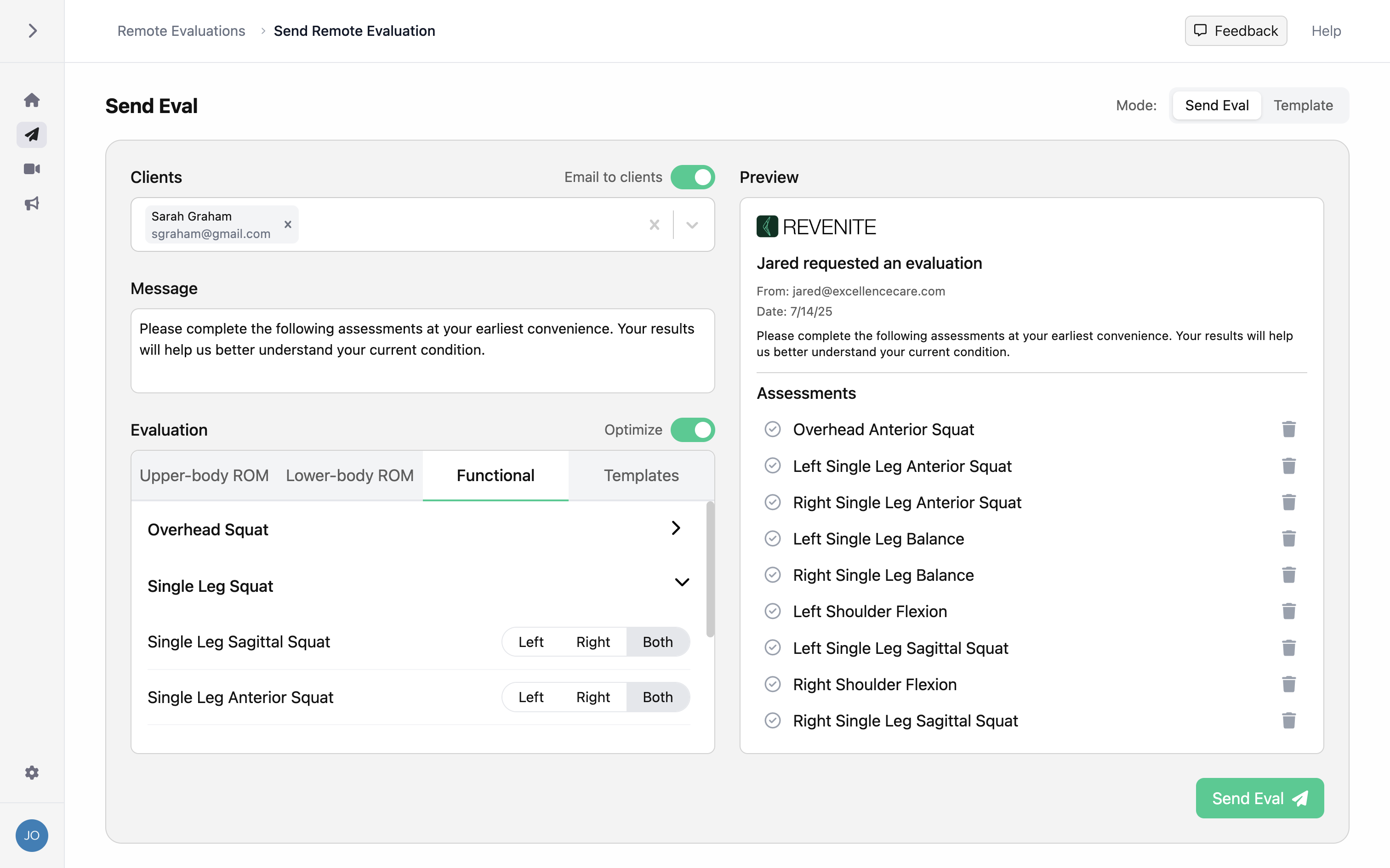Viewport: 1390px width, 868px height.
Task: Remove Sarah Graham from the clients field
Action: coord(288,224)
